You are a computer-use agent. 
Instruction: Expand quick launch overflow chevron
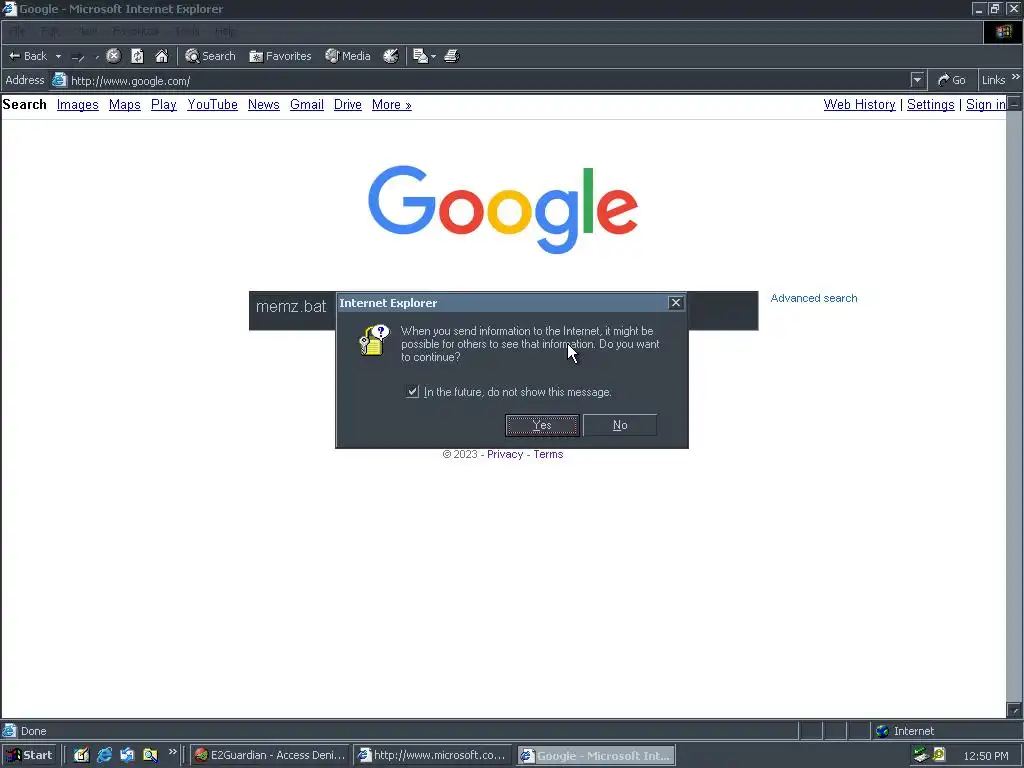tap(172, 752)
